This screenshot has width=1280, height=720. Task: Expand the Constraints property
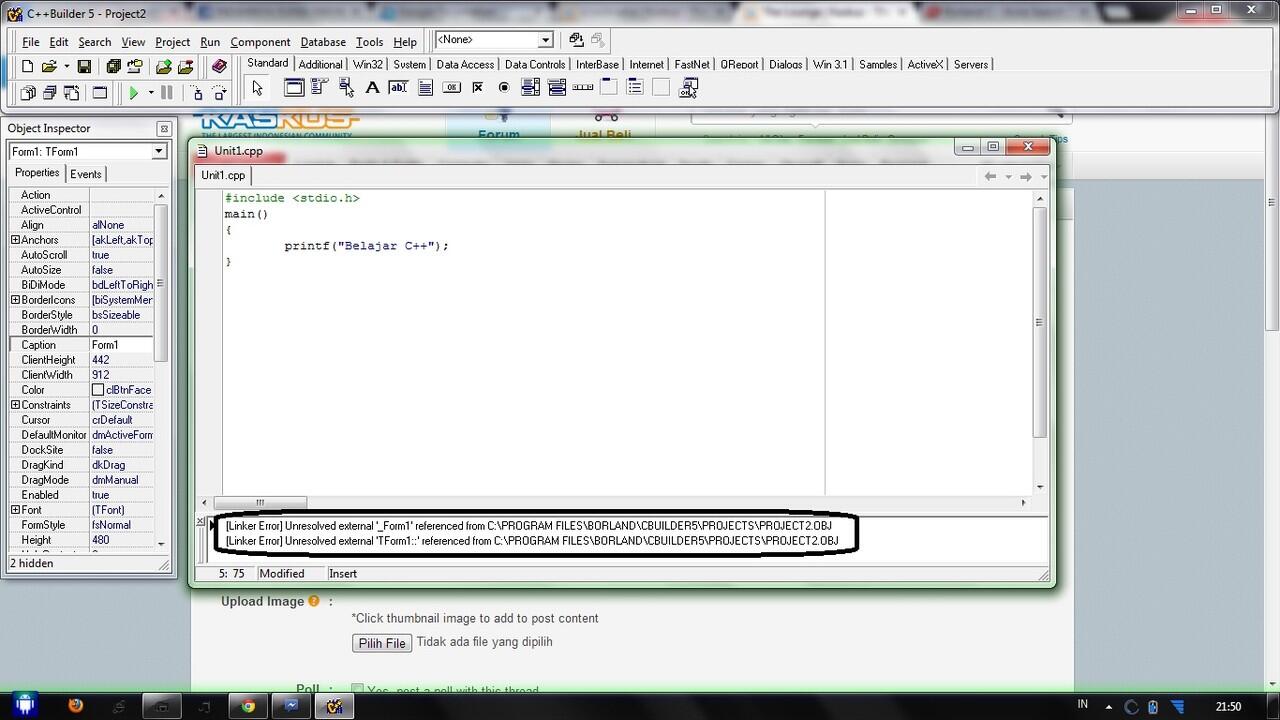[x=15, y=405]
